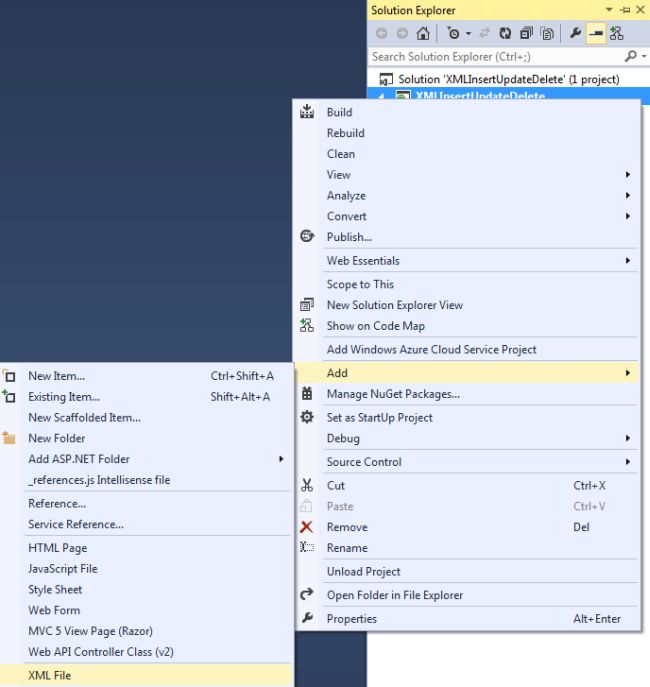This screenshot has height=687, width=650.
Task: Close the Solution Explorer panel
Action: [640, 10]
